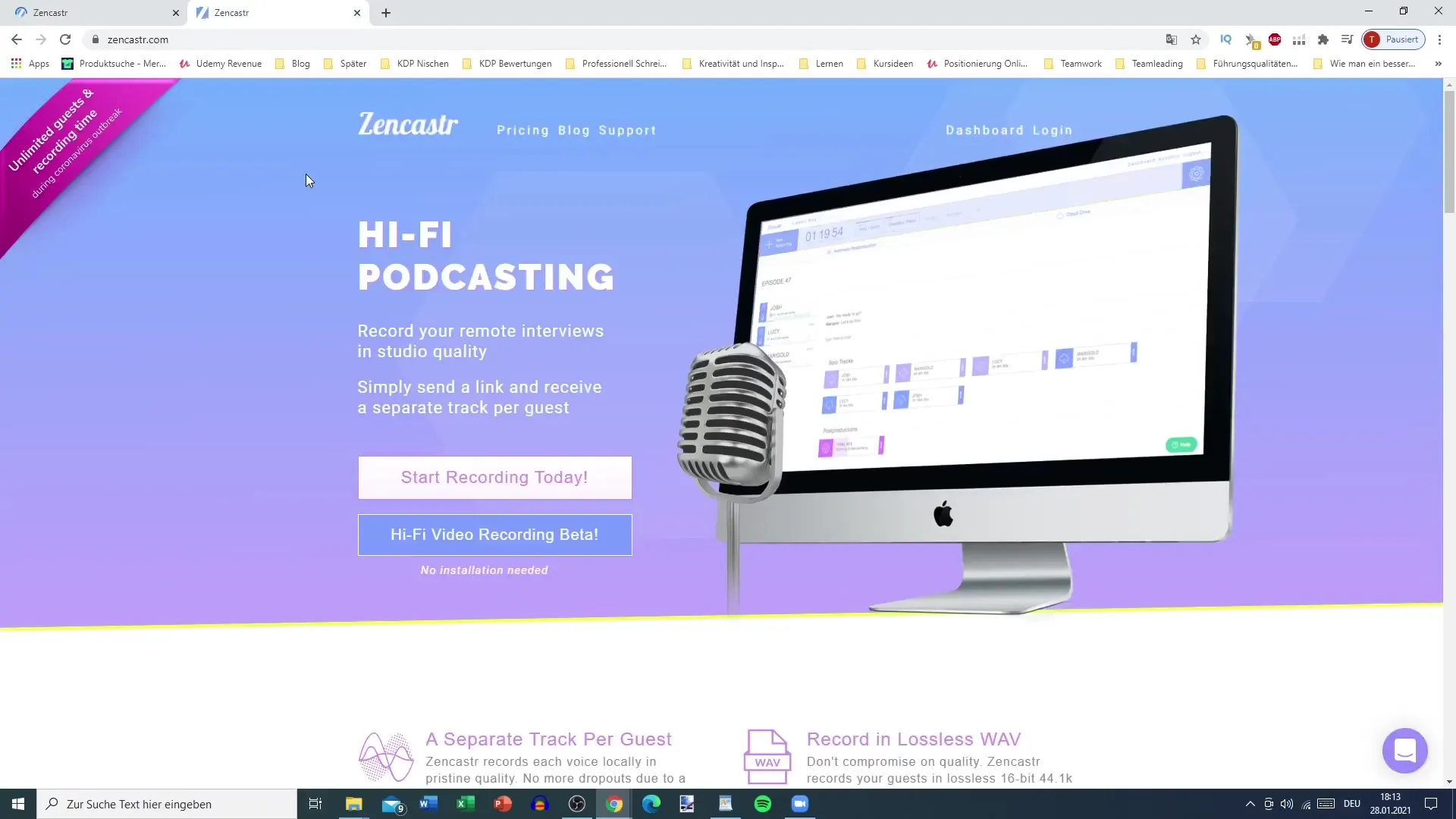This screenshot has height=819, width=1456.
Task: Click Start Recording Today! button
Action: 494,478
